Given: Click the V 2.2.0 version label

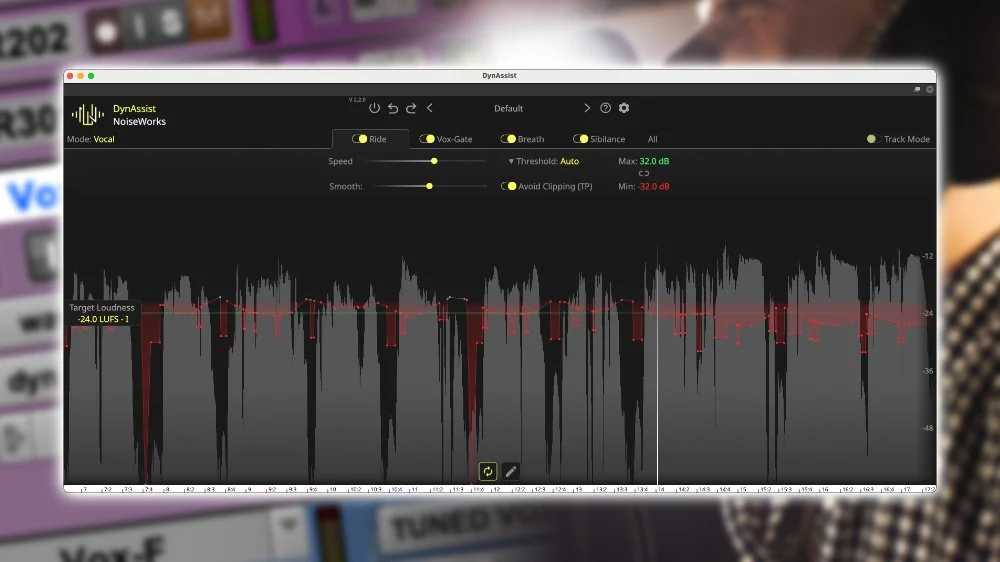Looking at the screenshot, I should pyautogui.click(x=357, y=100).
